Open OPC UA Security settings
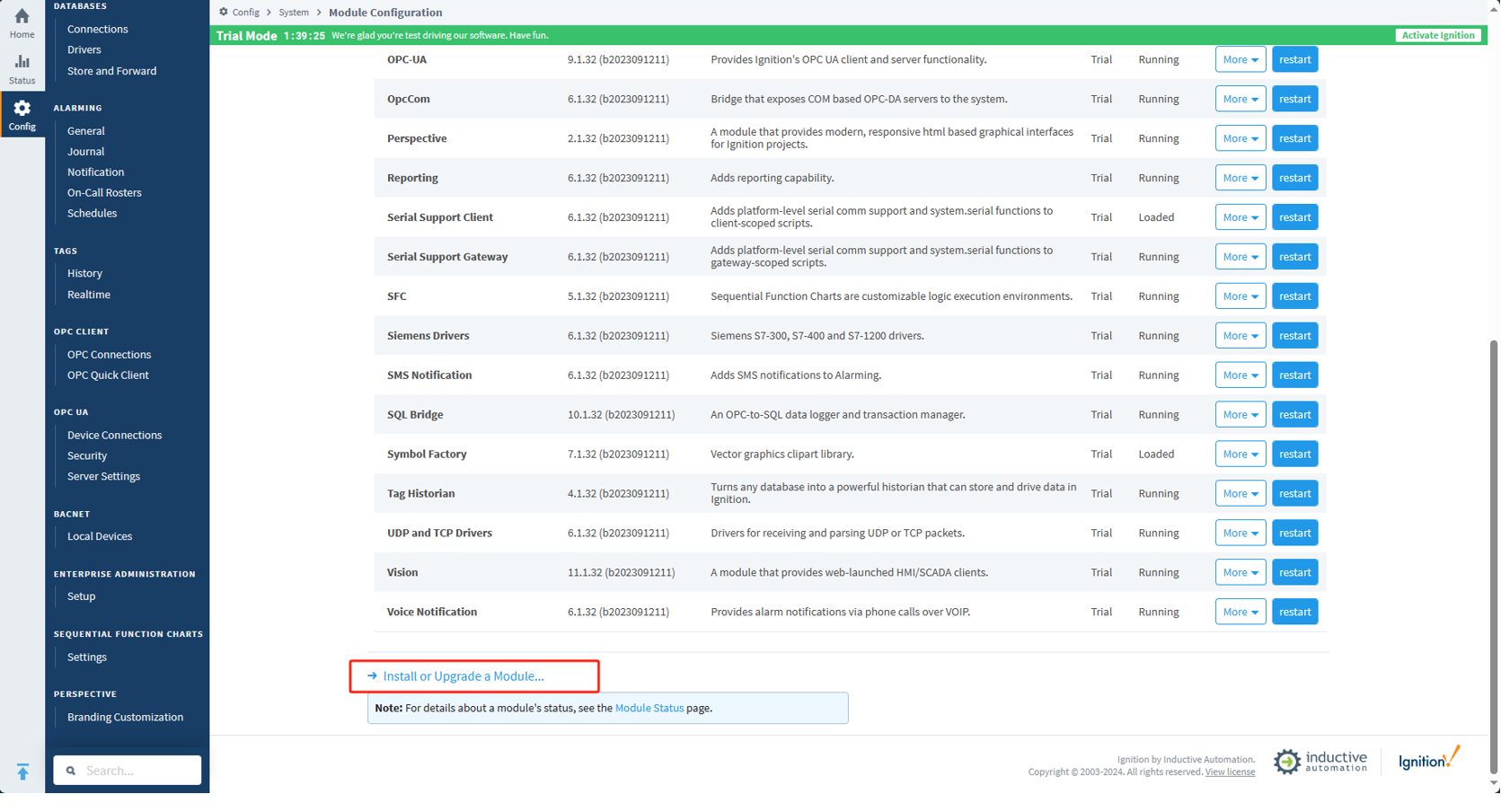 click(x=87, y=456)
